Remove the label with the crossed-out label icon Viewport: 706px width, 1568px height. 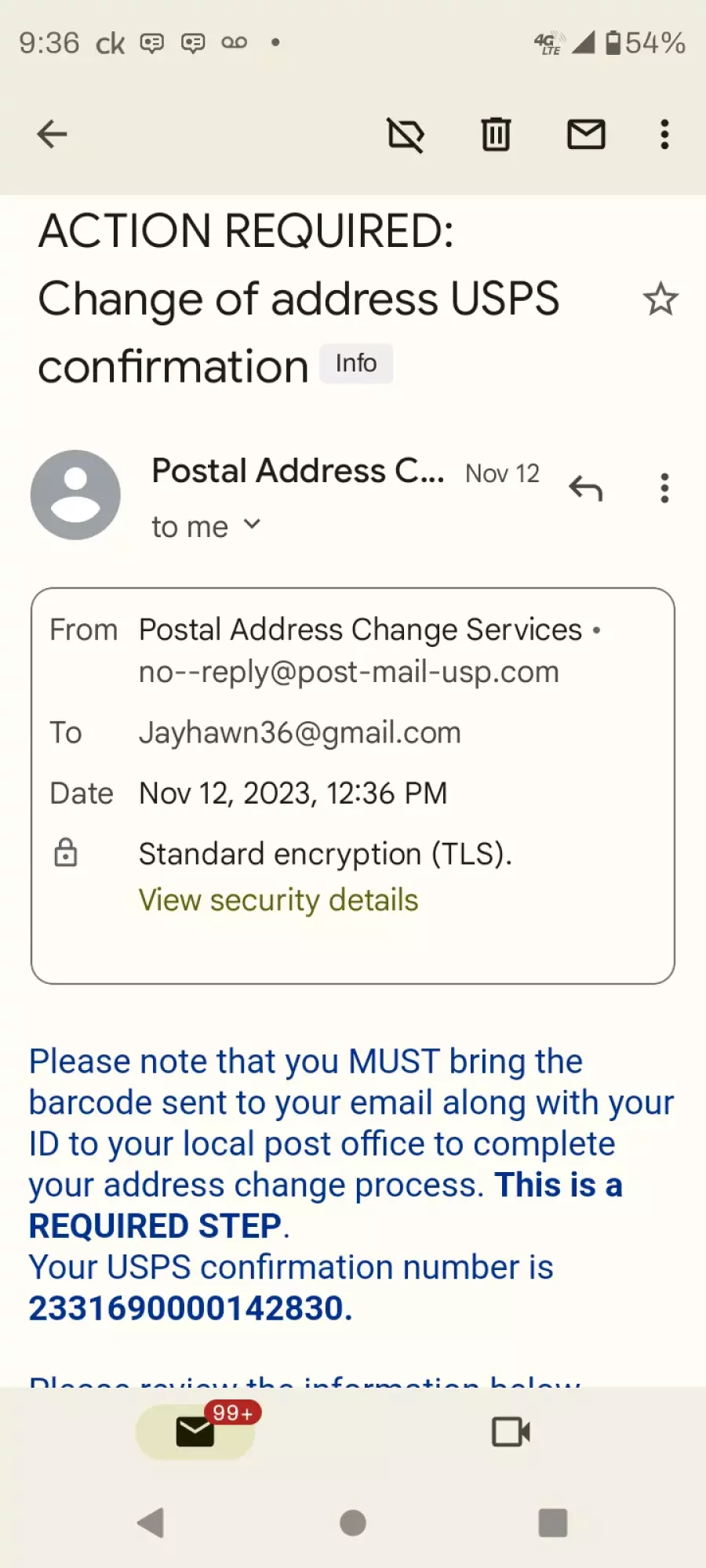point(406,135)
